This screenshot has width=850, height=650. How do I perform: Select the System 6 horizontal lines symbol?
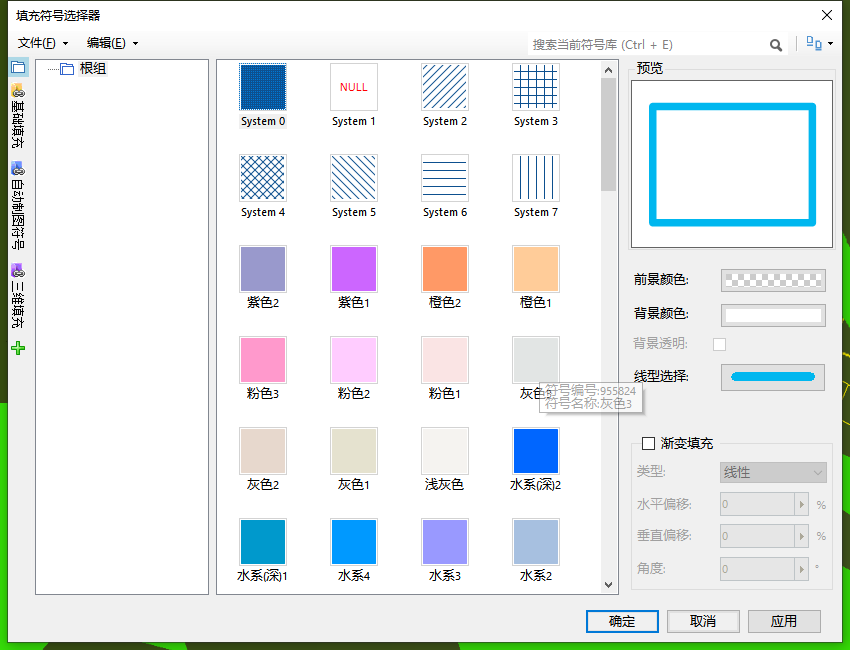tap(445, 178)
